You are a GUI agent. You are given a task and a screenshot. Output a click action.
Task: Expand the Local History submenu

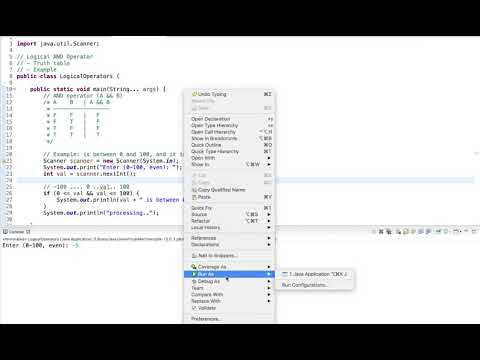[230, 227]
